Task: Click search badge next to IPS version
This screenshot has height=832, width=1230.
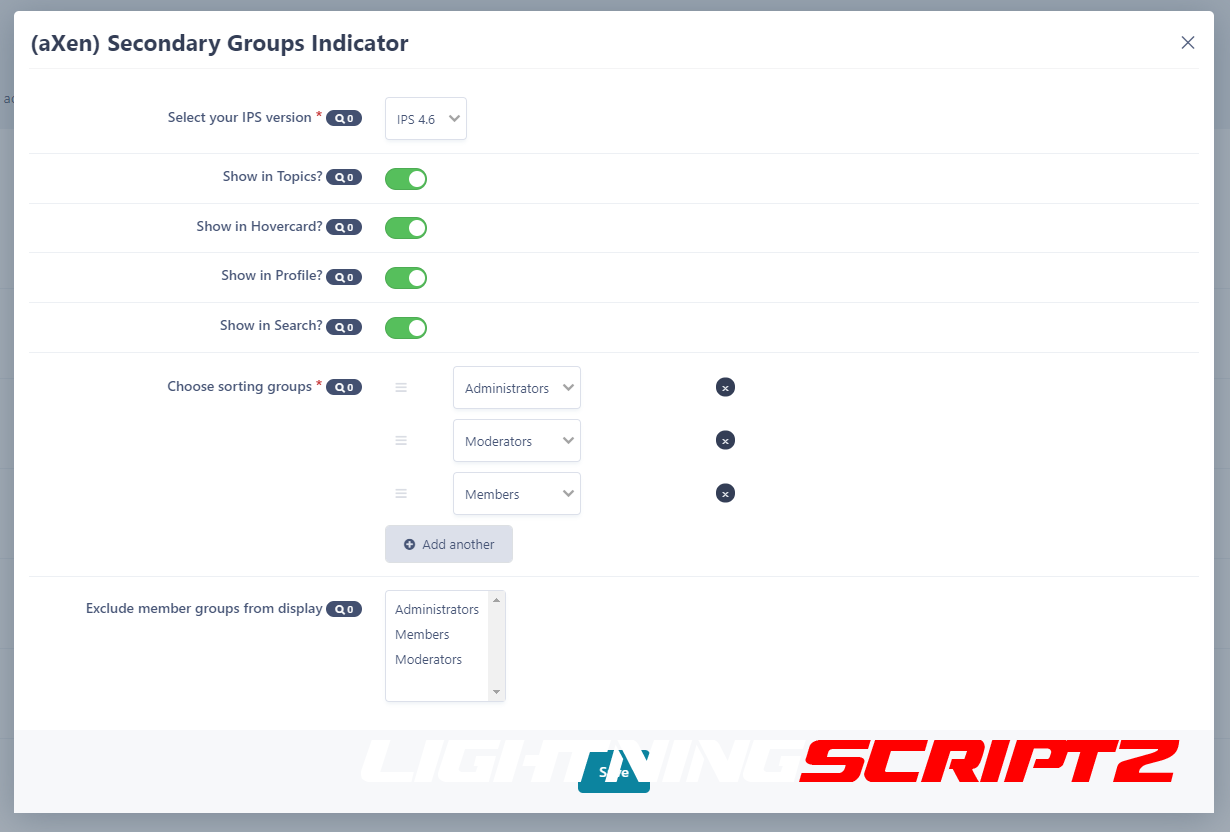Action: (x=344, y=118)
